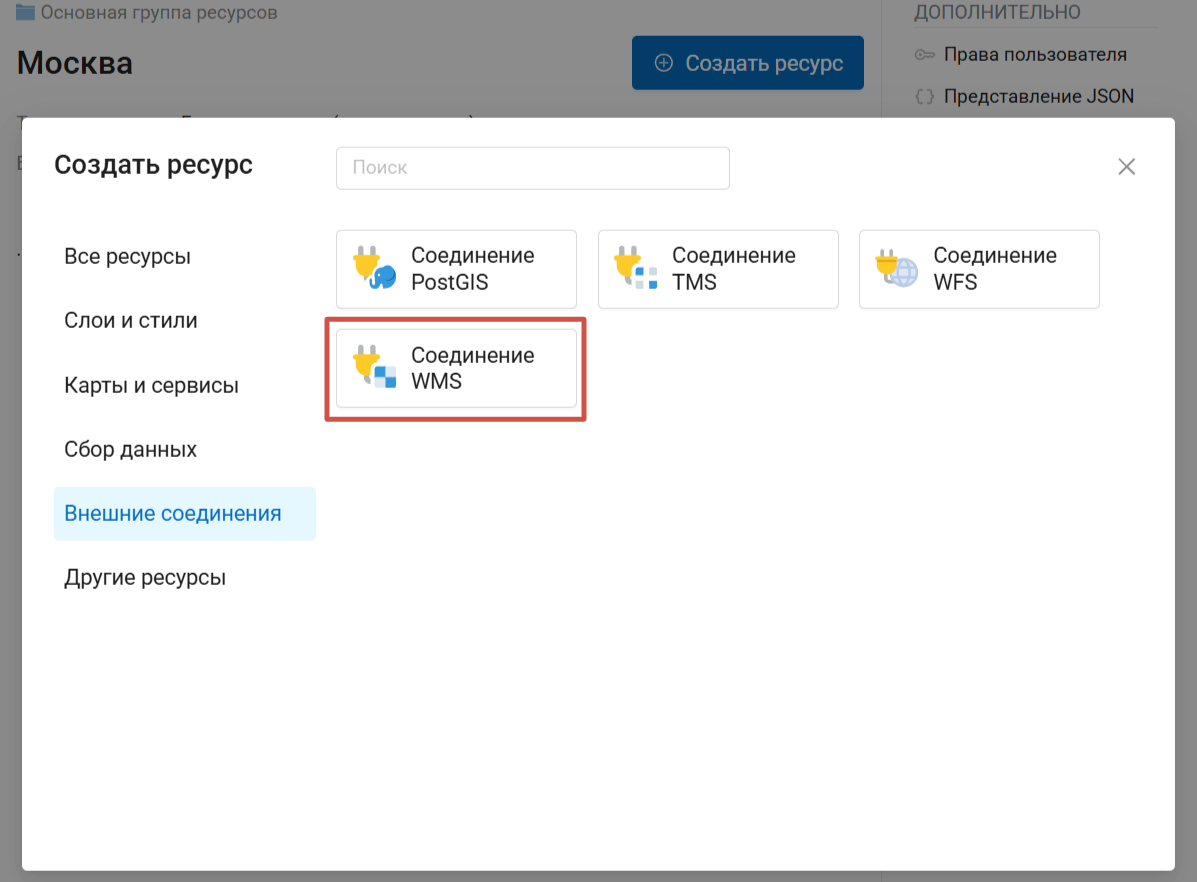Click the key icon beside Права пользователя
The width and height of the screenshot is (1197, 882).
pyautogui.click(x=925, y=55)
